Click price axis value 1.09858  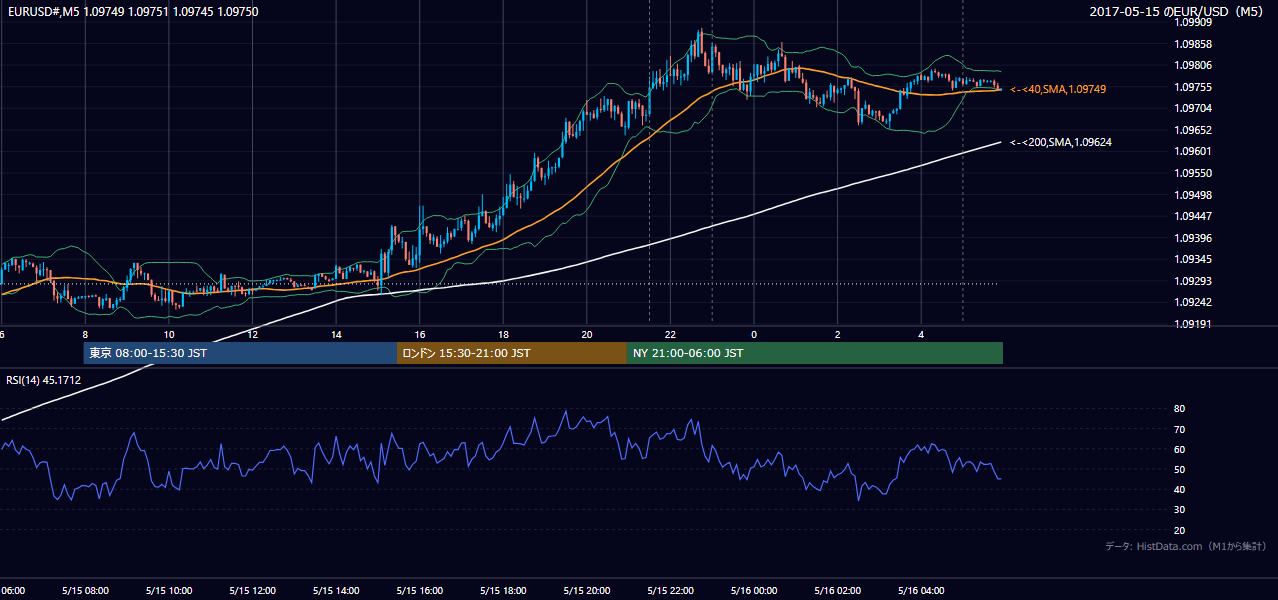[x=1193, y=44]
